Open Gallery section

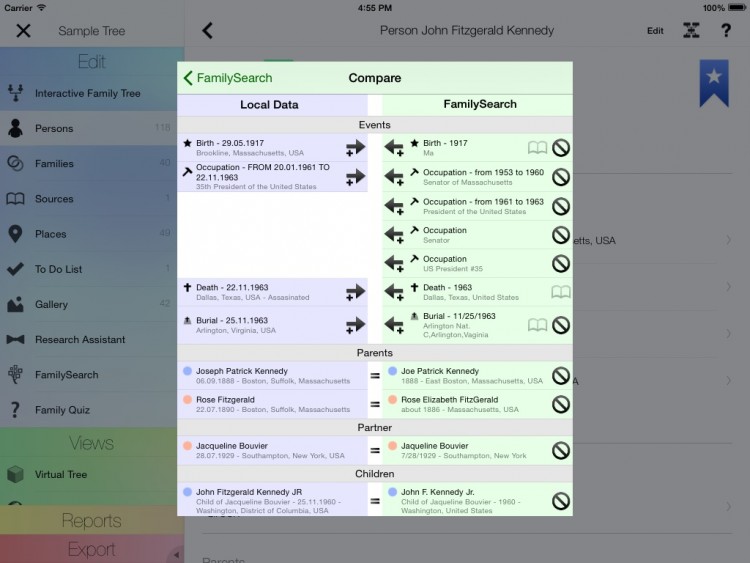tap(92, 304)
